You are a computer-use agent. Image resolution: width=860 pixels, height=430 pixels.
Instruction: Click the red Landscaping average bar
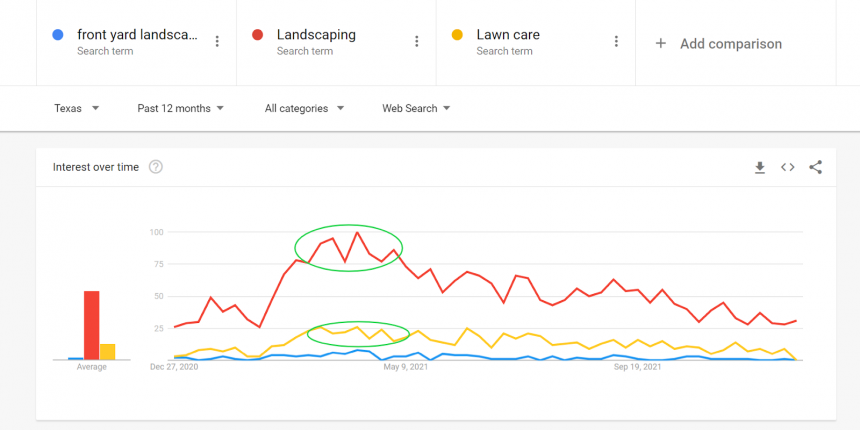click(x=91, y=325)
